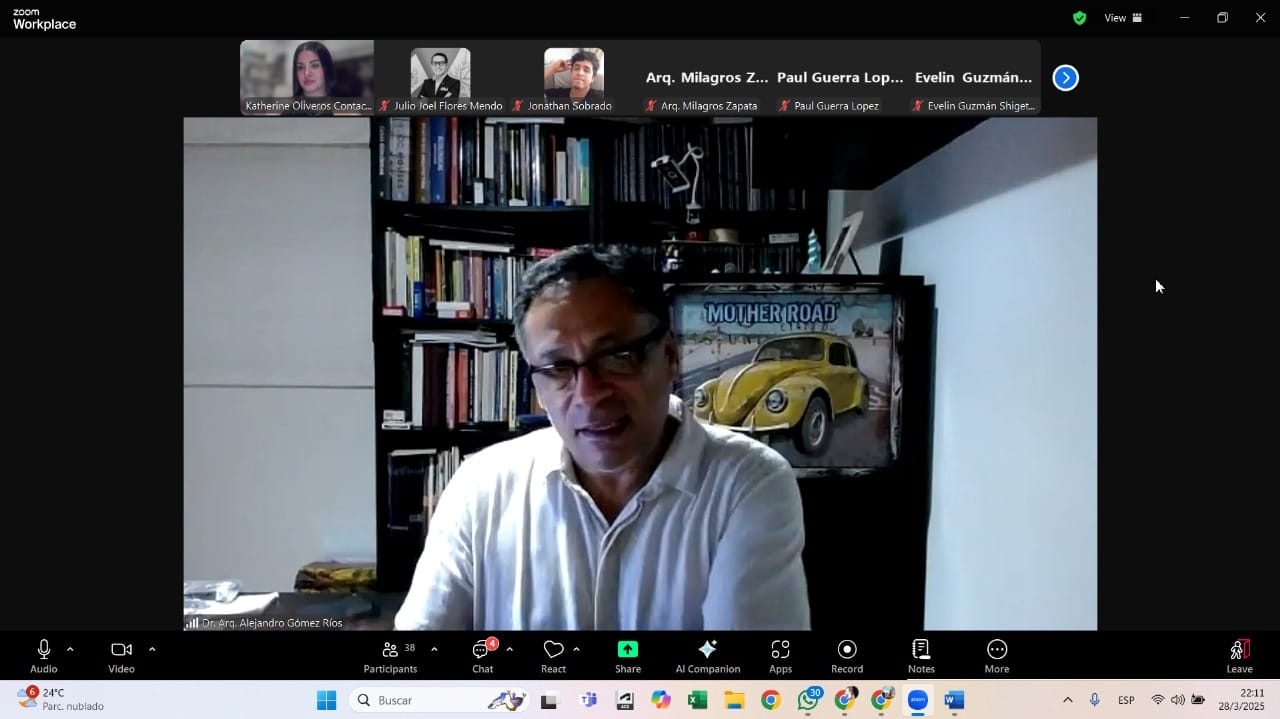Expand the Chat options arrow
This screenshot has height=719, width=1280.
(509, 649)
